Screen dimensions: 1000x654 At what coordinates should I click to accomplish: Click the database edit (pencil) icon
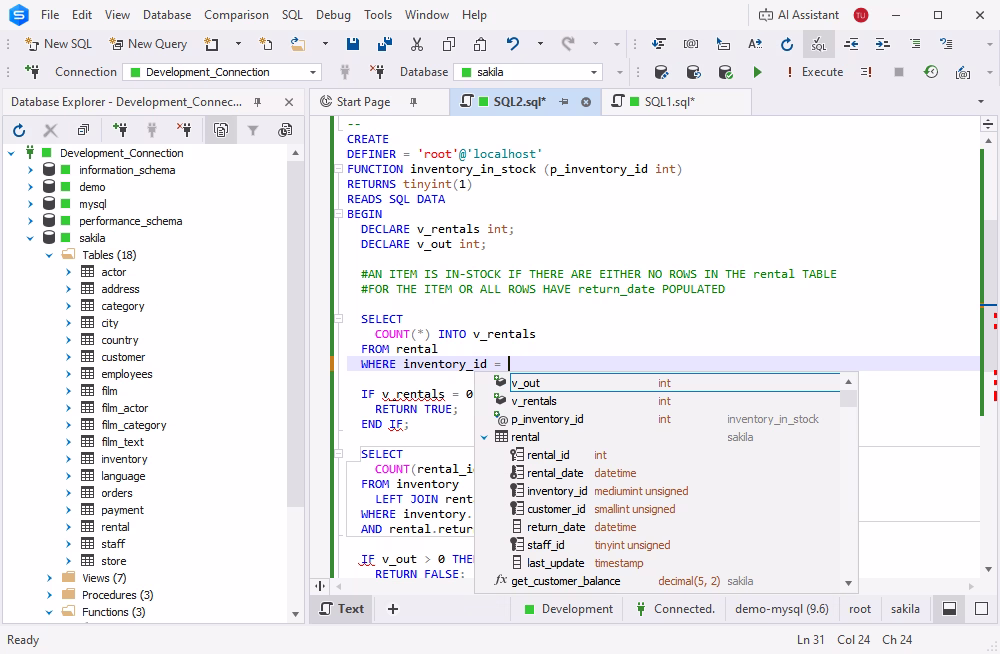pyautogui.click(x=661, y=72)
